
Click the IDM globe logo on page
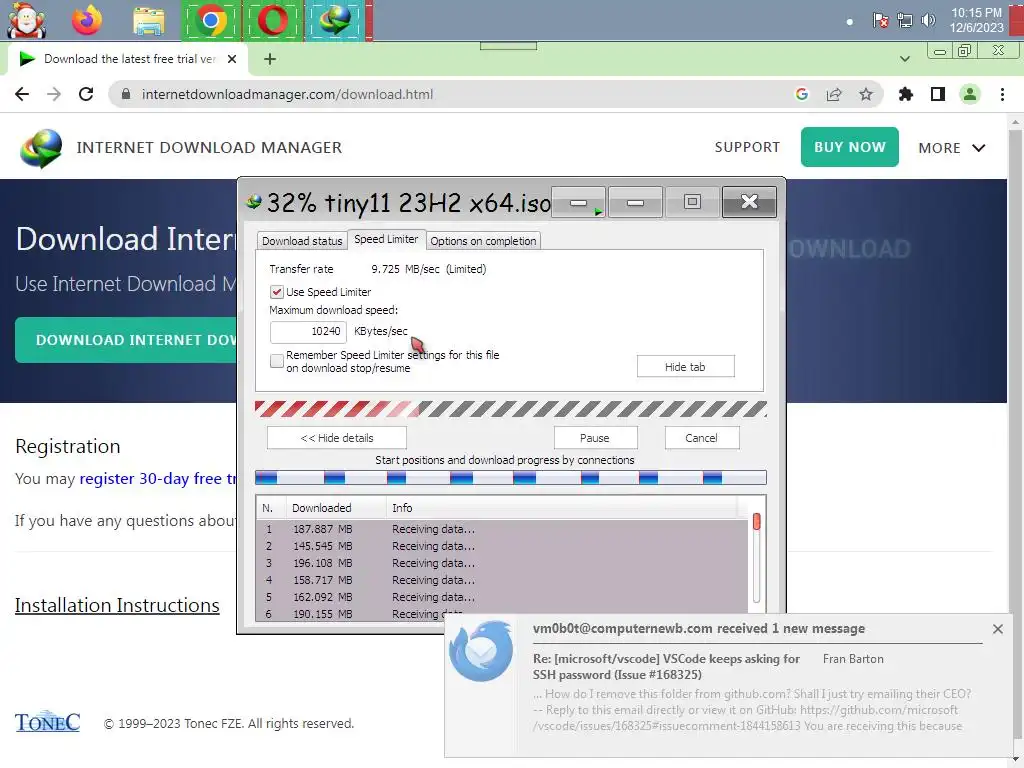tap(41, 148)
